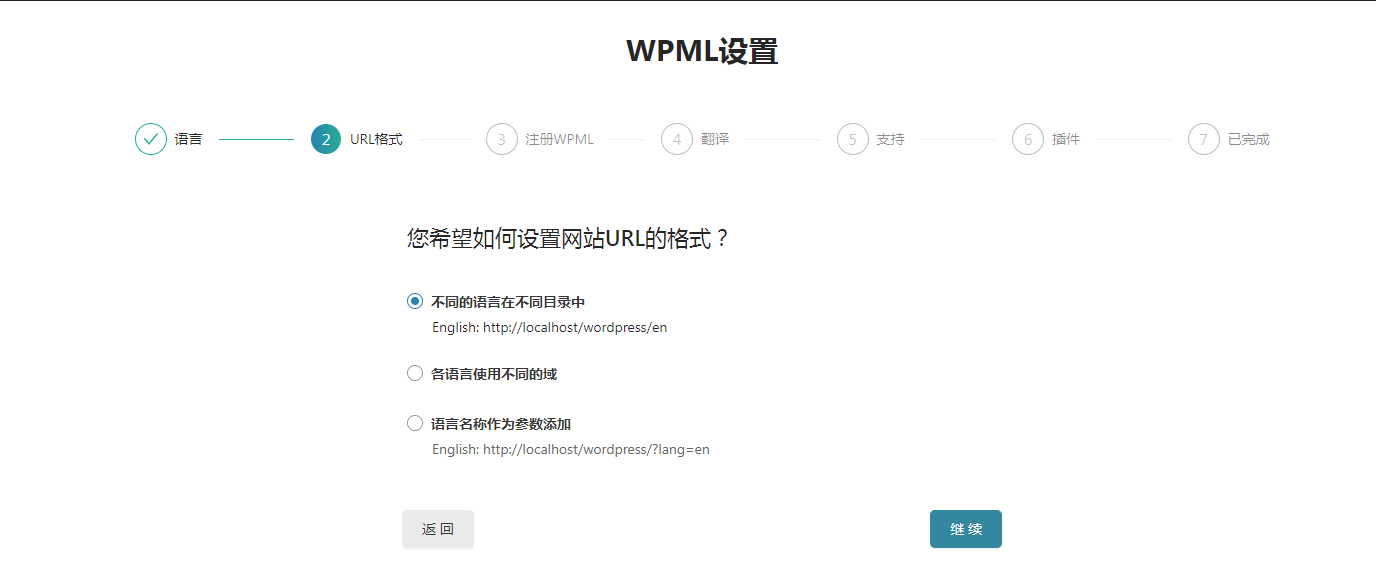The image size is (1376, 576).
Task: Open the URL格式 step label
Action: 376,139
